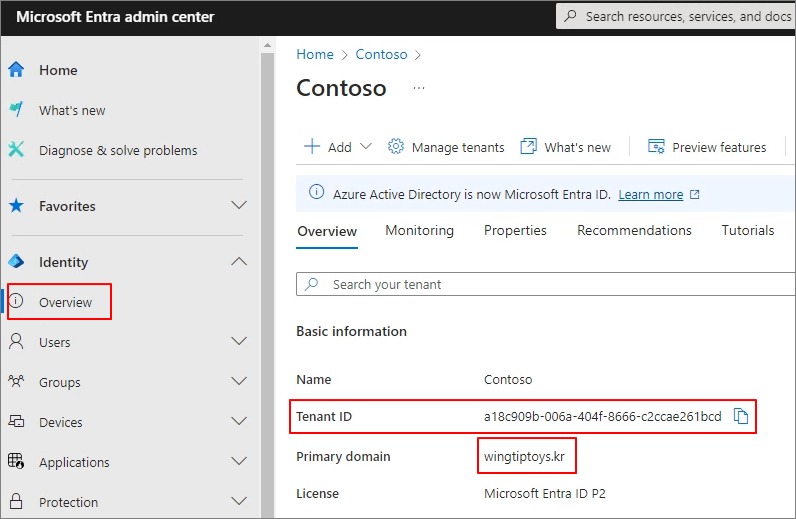Viewport: 796px width, 519px height.
Task: Click the Contoso breadcrumb link
Action: coord(381,54)
